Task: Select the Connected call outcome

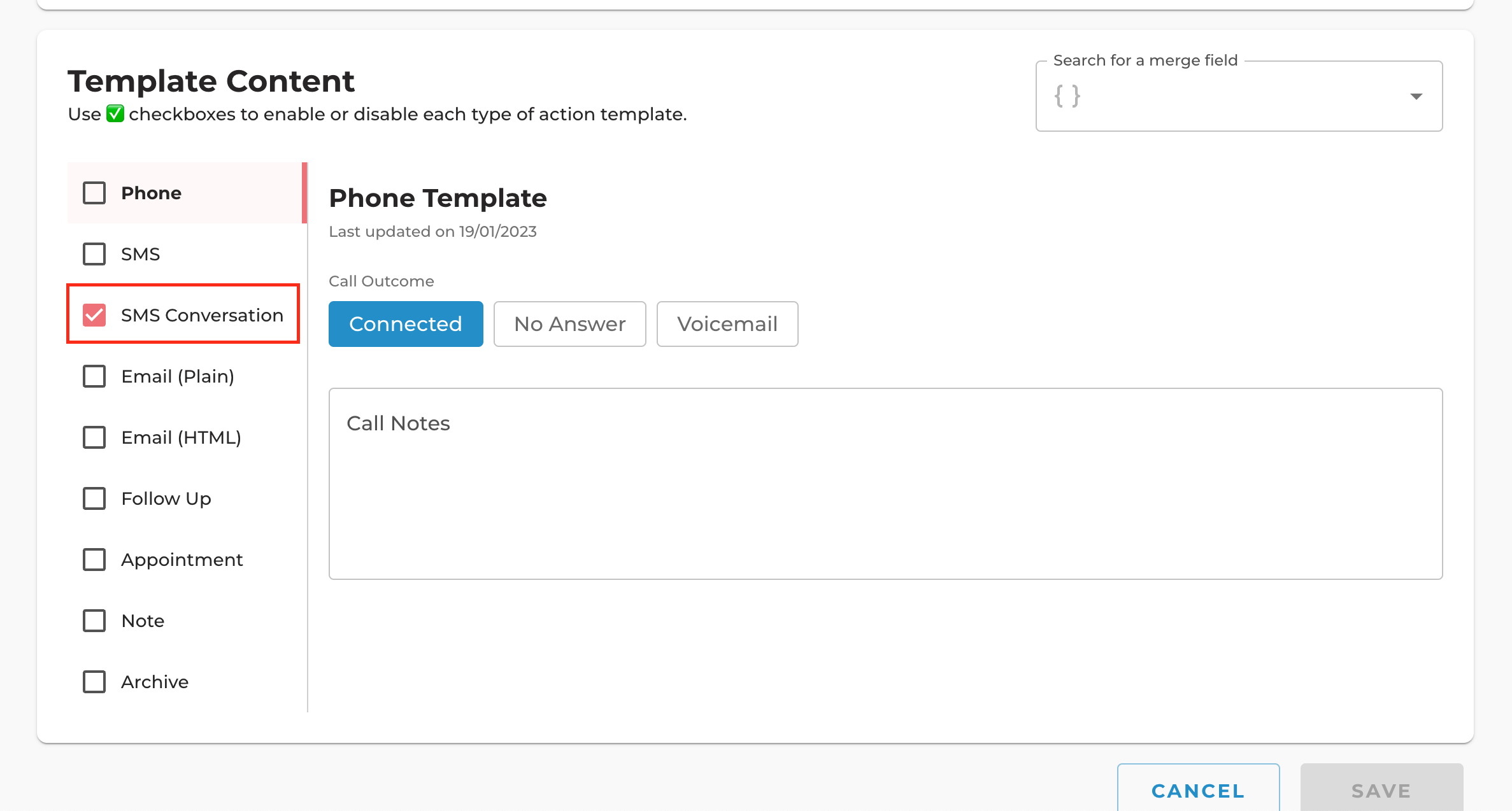Action: pyautogui.click(x=406, y=324)
